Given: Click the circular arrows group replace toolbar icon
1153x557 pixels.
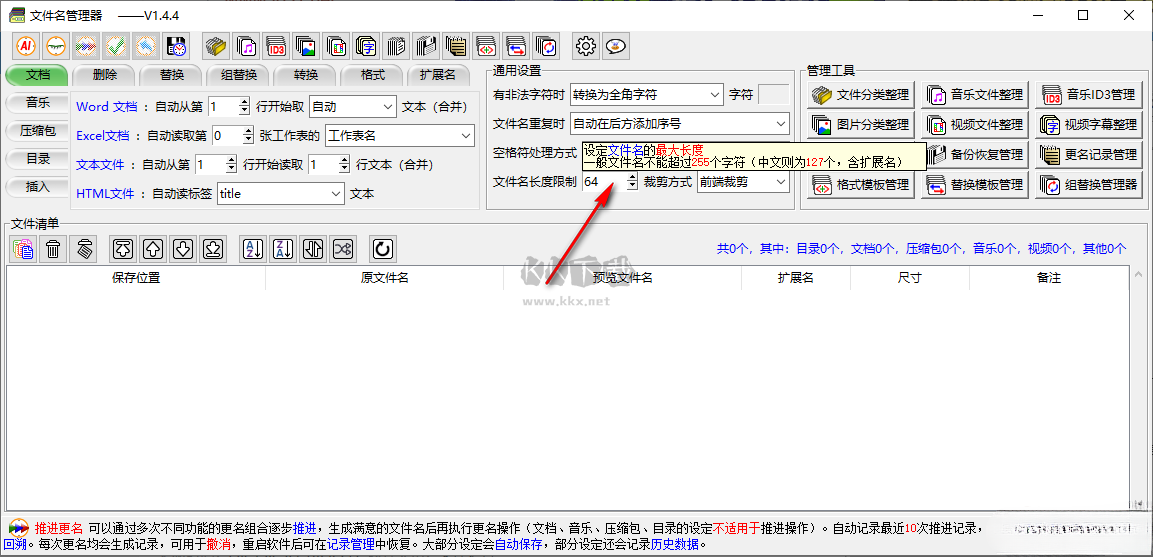Looking at the screenshot, I should pos(546,46).
